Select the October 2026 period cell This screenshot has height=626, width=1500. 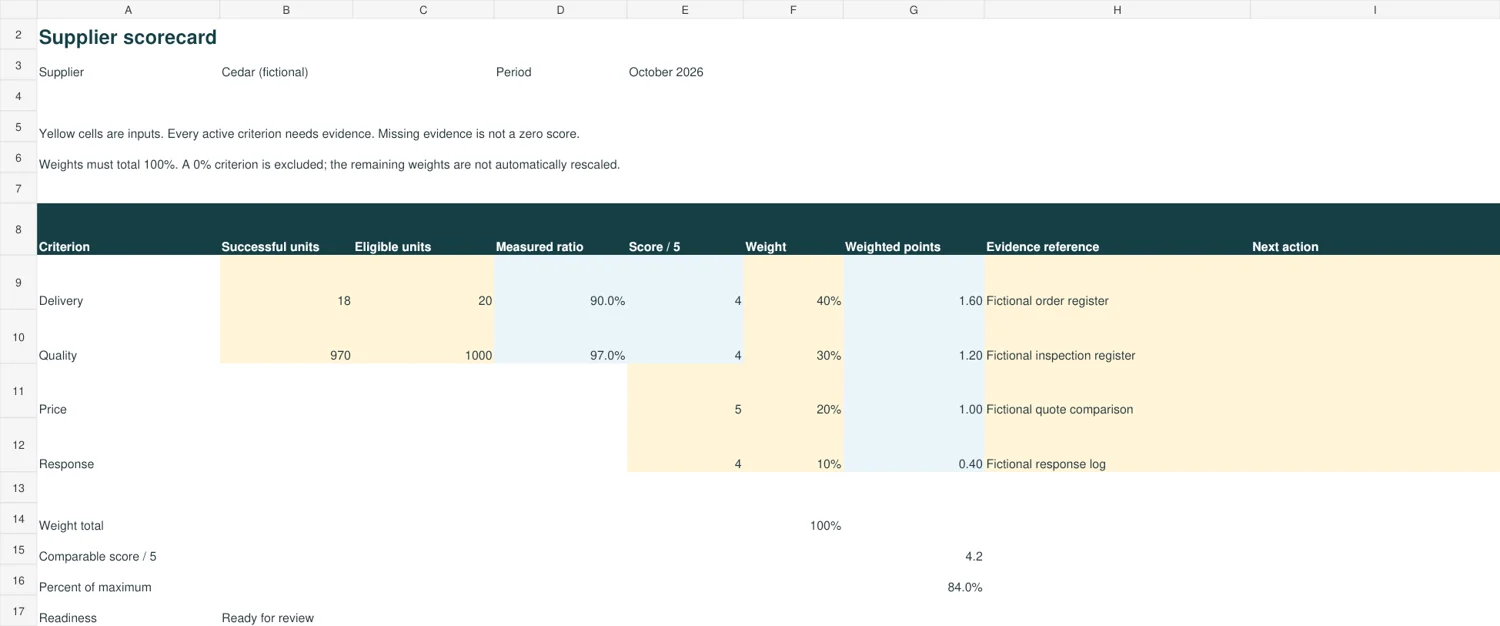[685, 72]
